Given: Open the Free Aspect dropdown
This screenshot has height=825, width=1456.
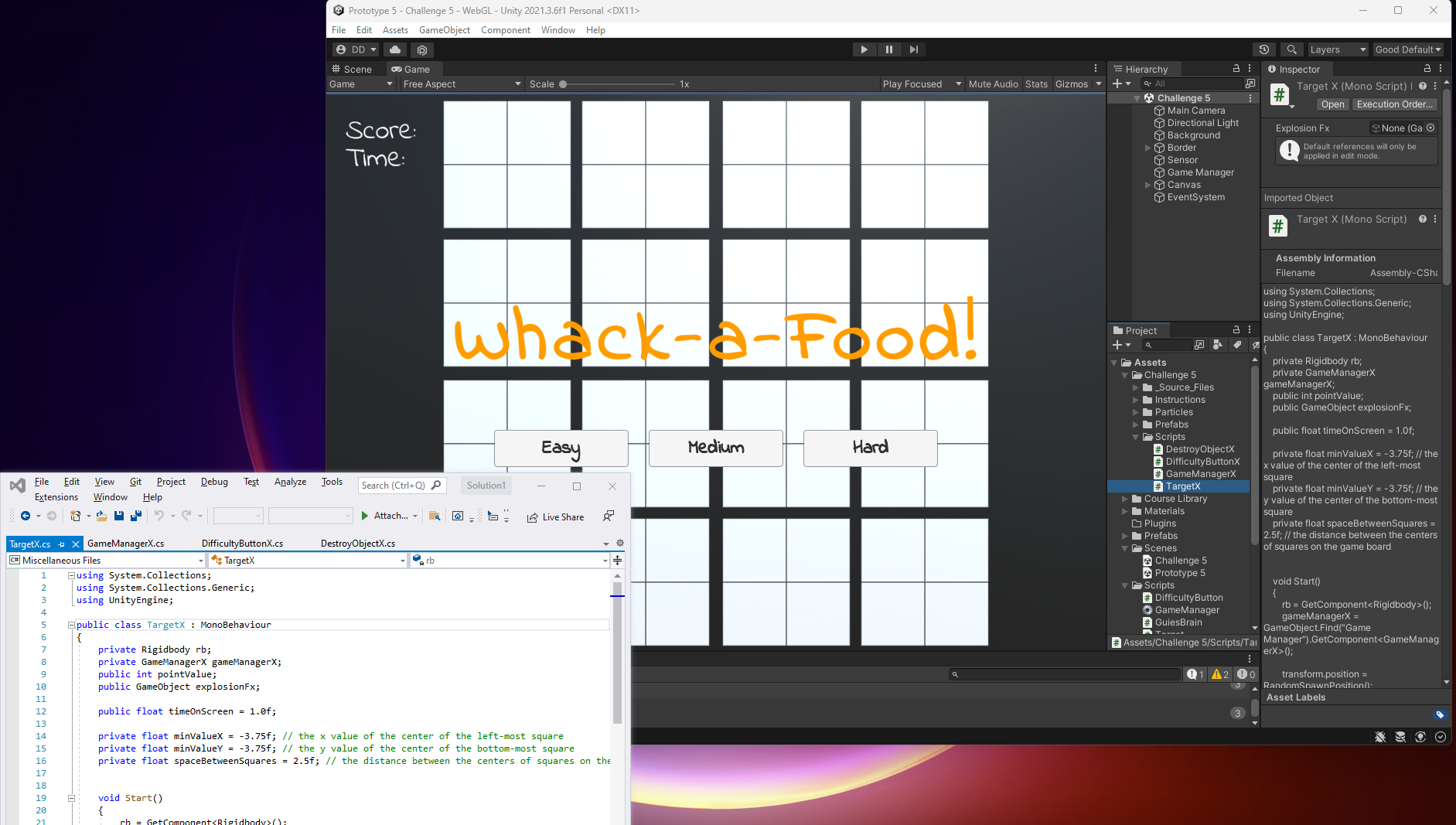Looking at the screenshot, I should coord(462,84).
